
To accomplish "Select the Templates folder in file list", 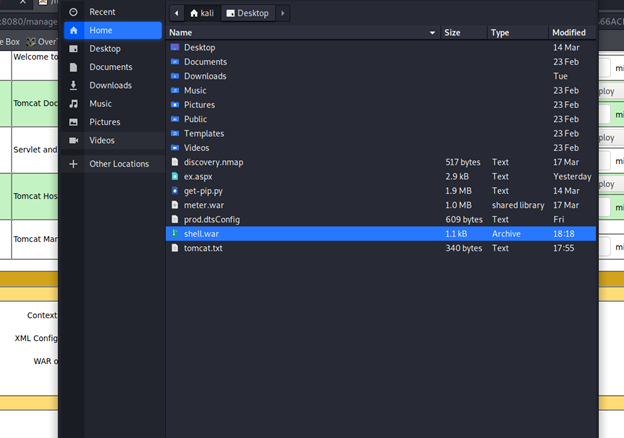I will [x=381, y=133].
